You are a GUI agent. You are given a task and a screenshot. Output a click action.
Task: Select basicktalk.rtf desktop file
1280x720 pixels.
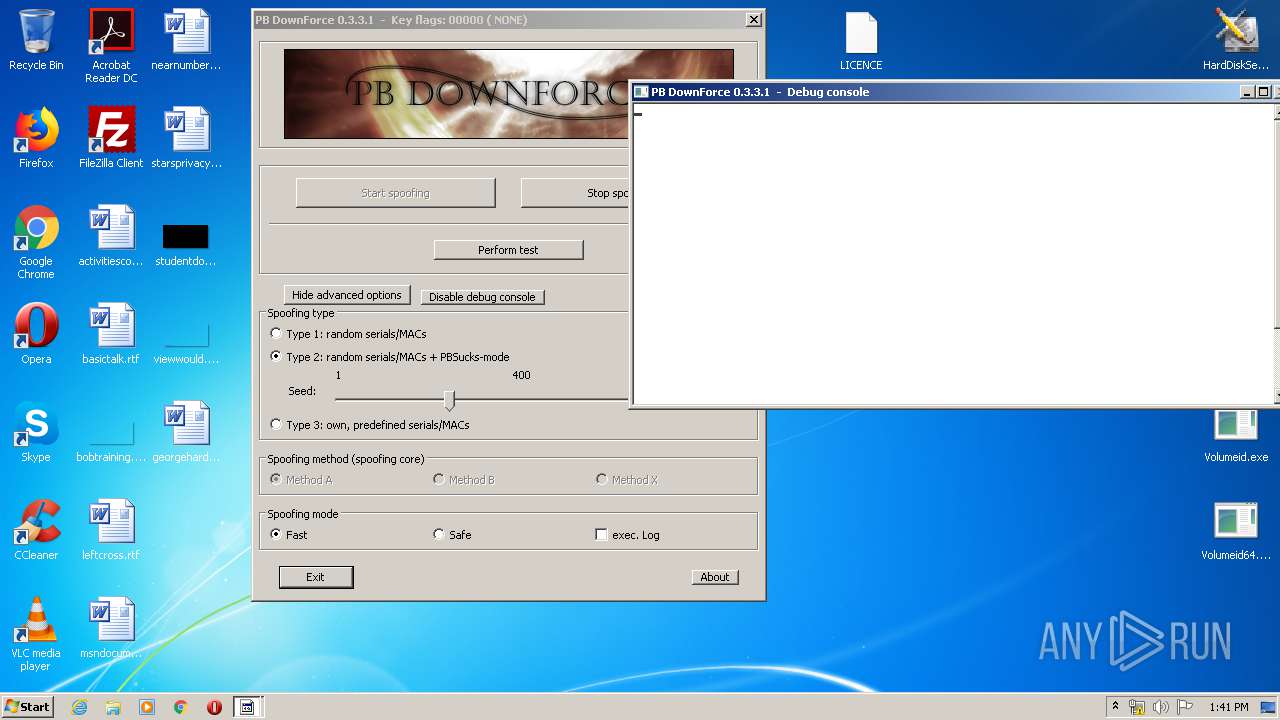[111, 334]
